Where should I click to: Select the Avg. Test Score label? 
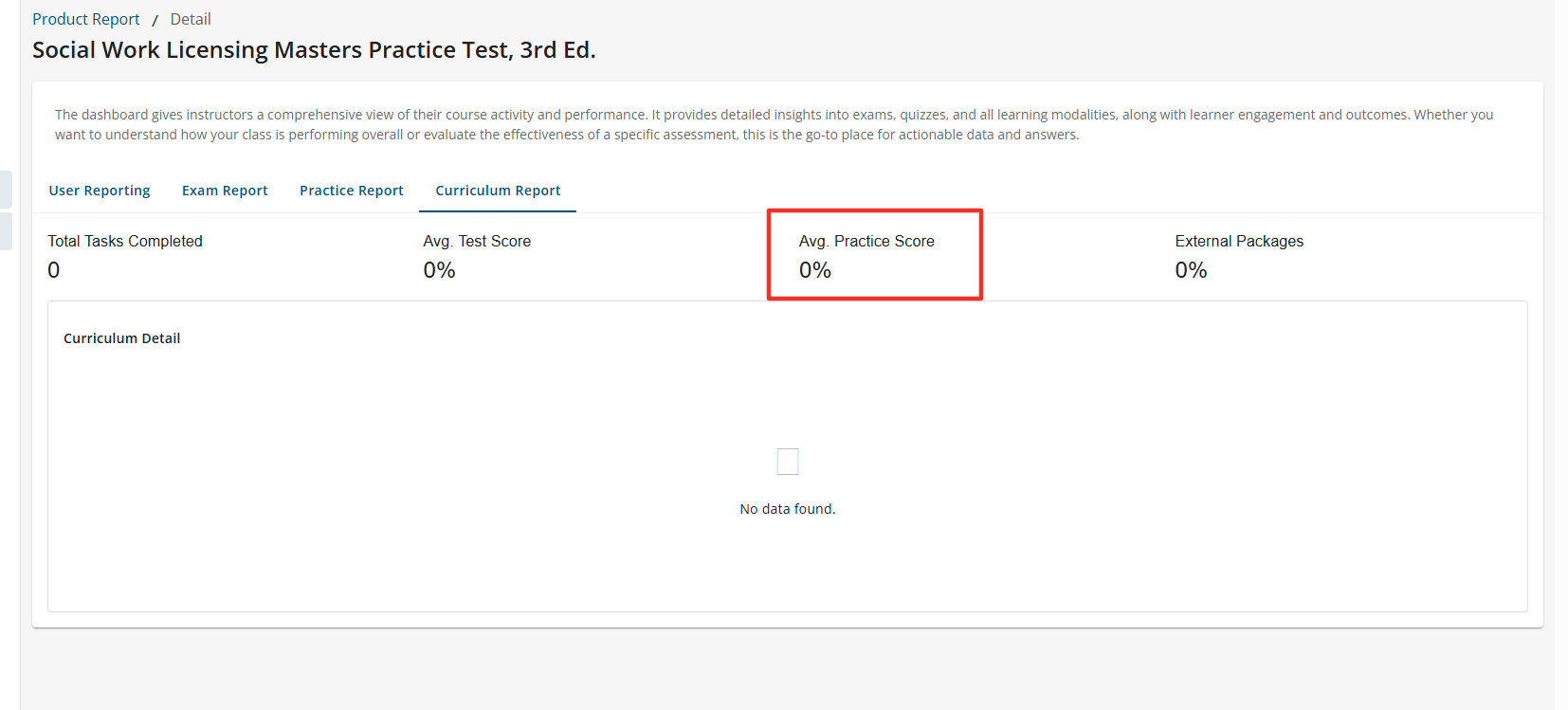pyautogui.click(x=477, y=242)
